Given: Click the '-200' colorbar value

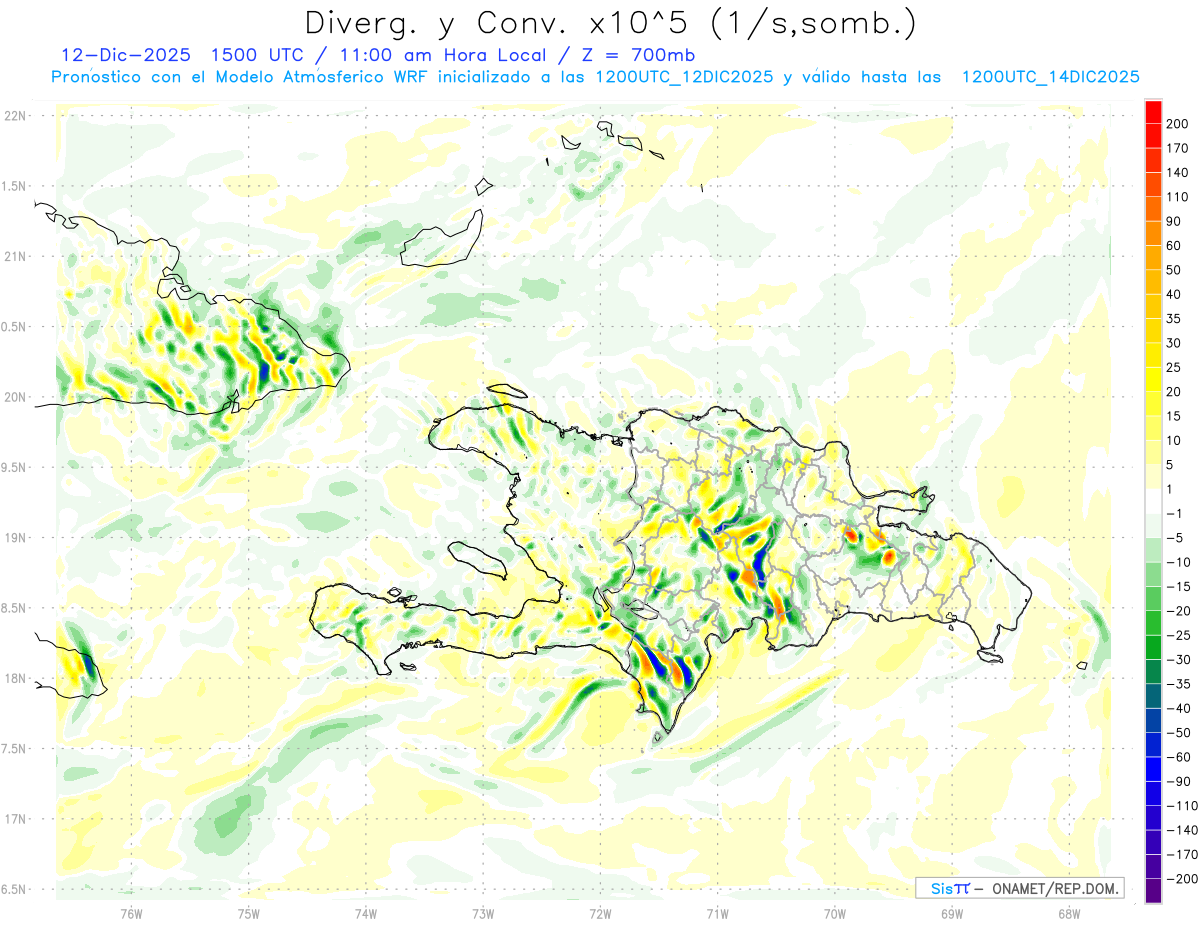Looking at the screenshot, I should point(1182,879).
